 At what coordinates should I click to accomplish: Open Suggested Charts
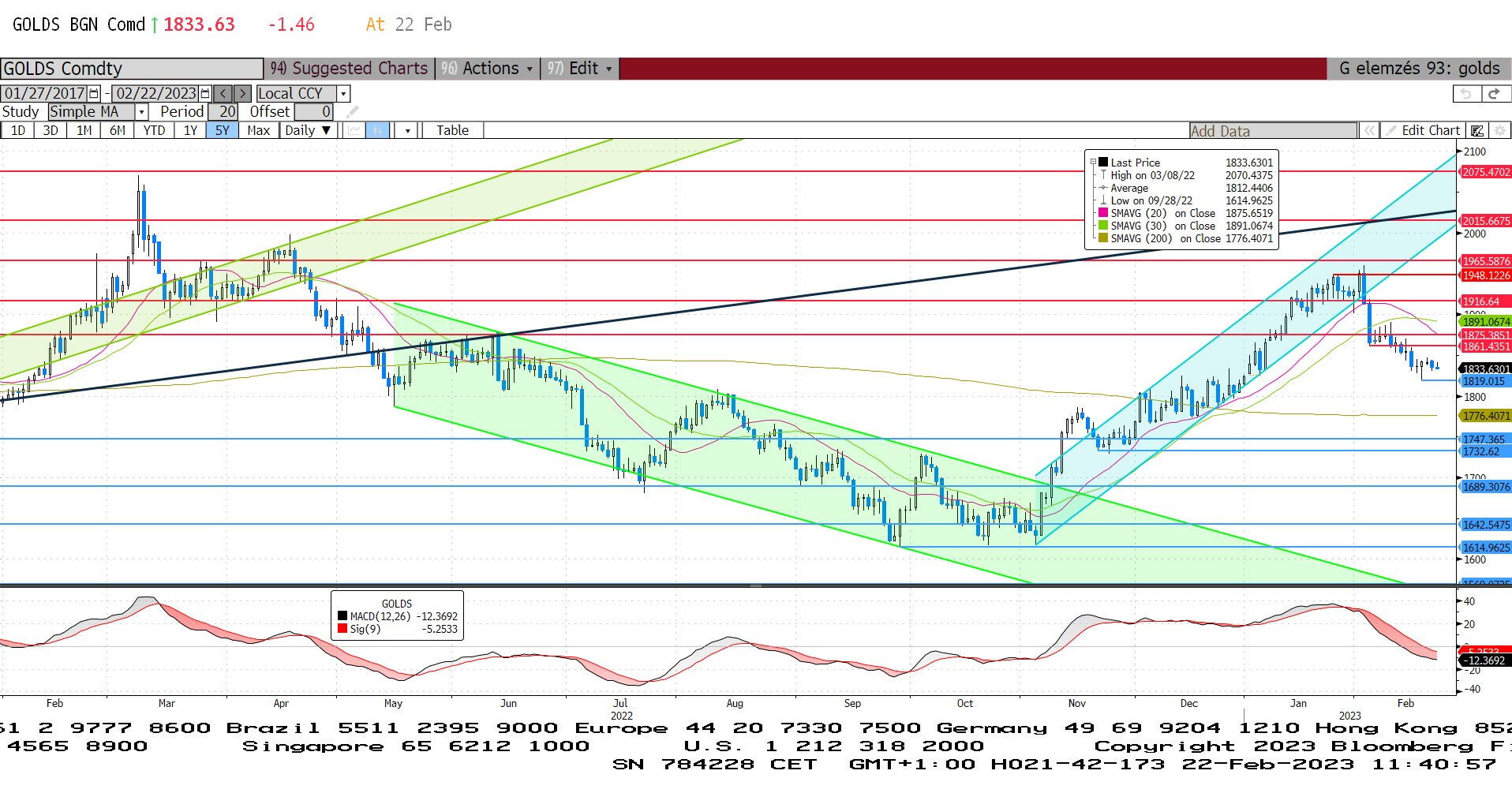(349, 69)
